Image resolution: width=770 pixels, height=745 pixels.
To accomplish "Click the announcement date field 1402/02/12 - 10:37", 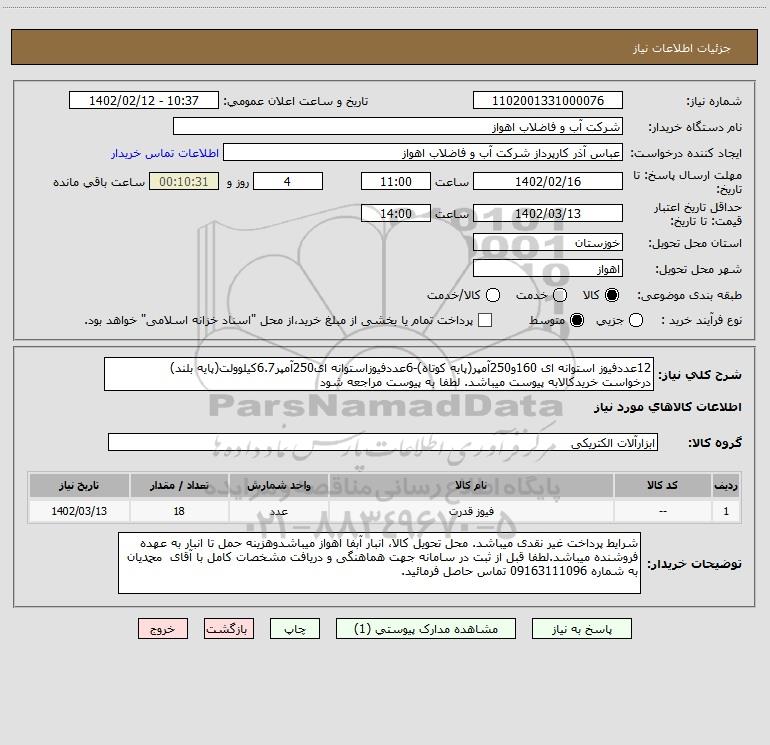I will (x=143, y=101).
